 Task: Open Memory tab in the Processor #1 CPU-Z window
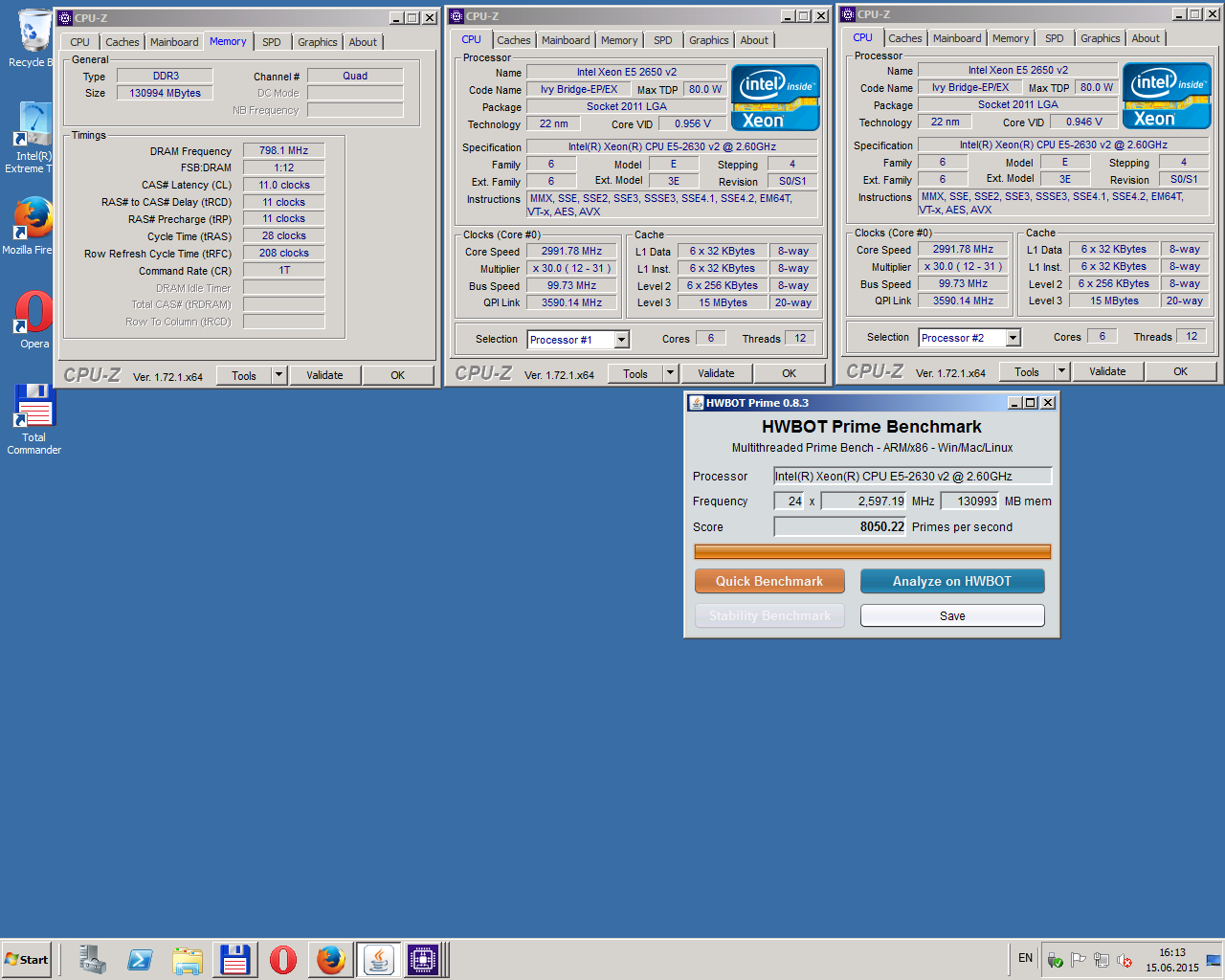pyautogui.click(x=619, y=40)
